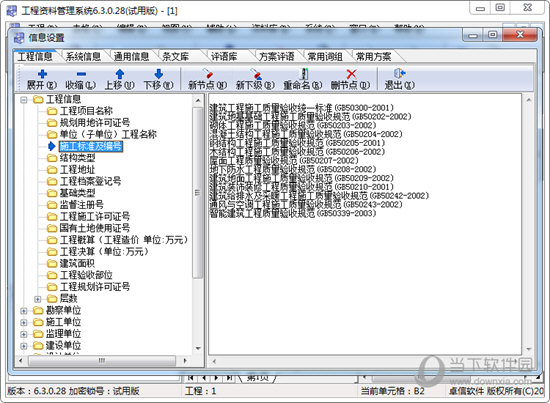550x403 pixels.
Task: Click the GB50300-2001 standard line
Action: click(x=302, y=108)
